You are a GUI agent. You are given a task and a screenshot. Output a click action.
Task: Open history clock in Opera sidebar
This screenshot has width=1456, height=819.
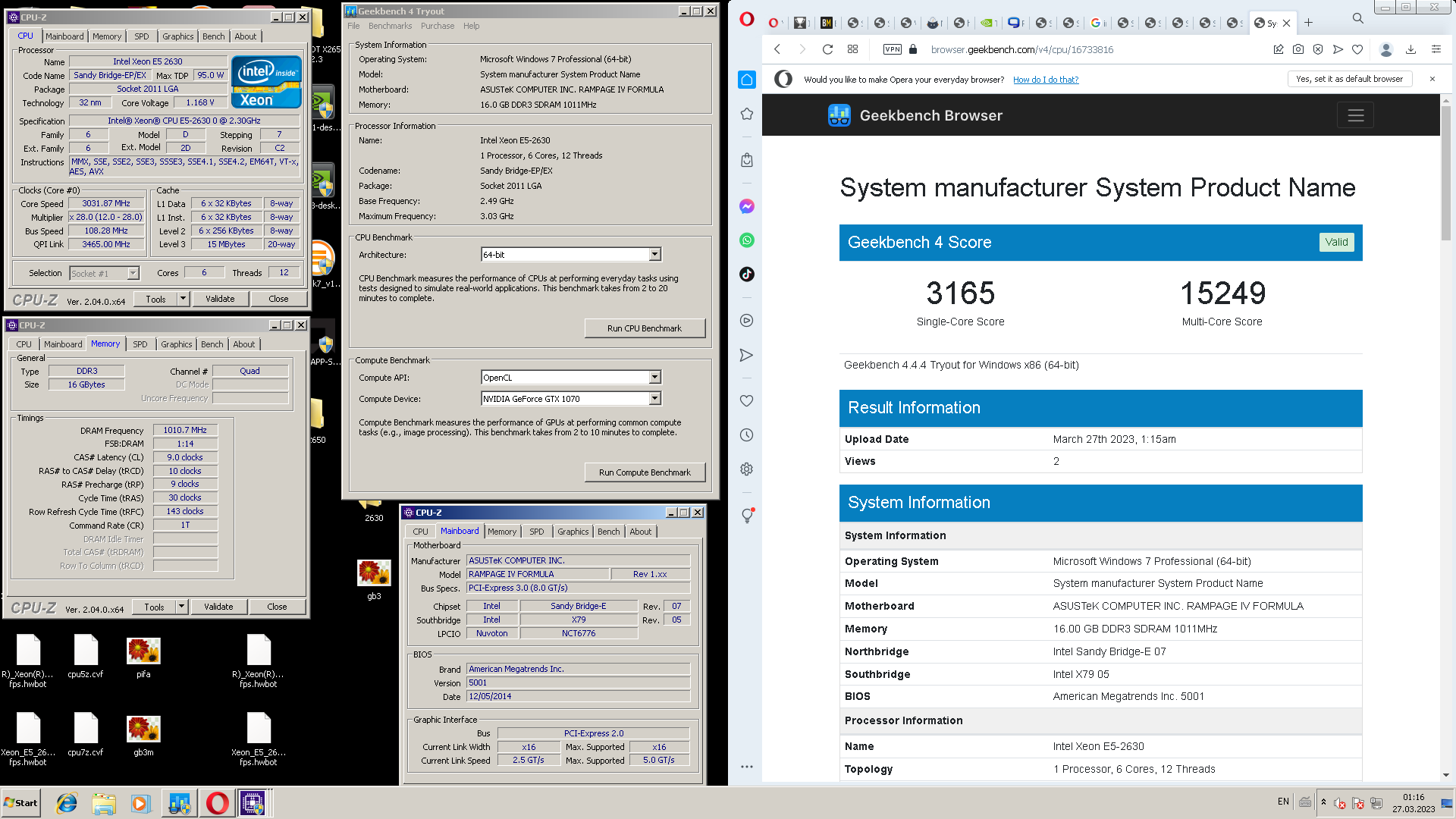pyautogui.click(x=747, y=435)
